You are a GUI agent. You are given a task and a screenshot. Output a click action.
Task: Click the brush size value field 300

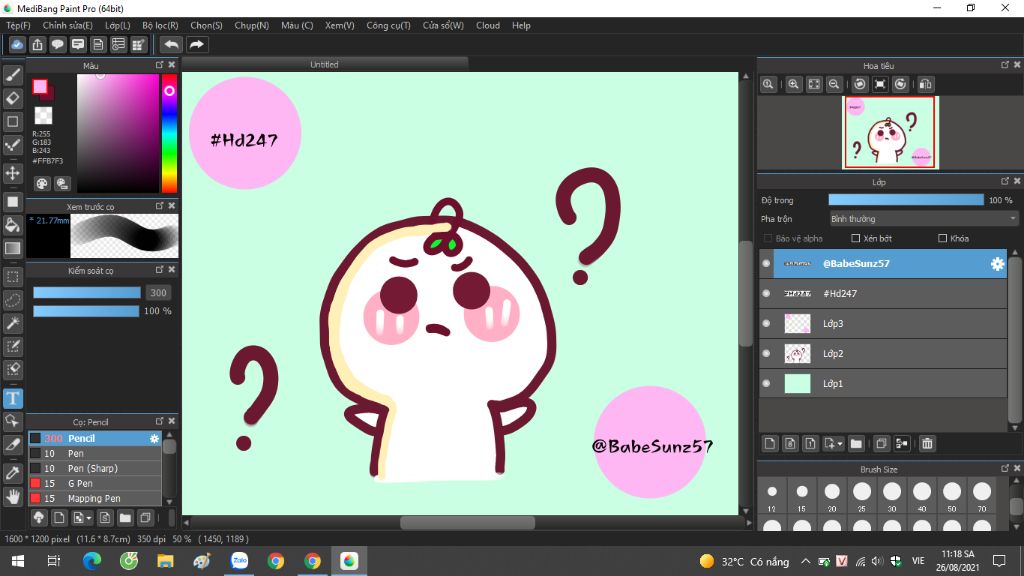[x=159, y=293]
